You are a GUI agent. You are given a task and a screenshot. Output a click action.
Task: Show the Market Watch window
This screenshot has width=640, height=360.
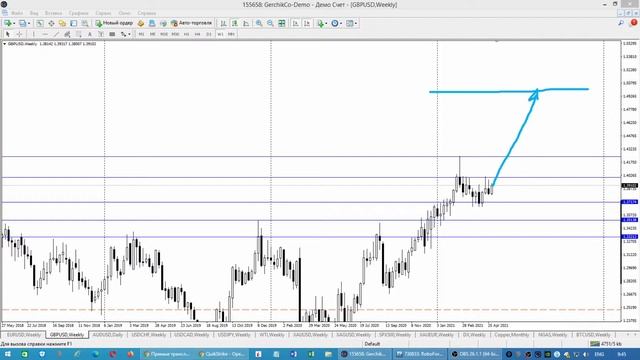[40, 23]
